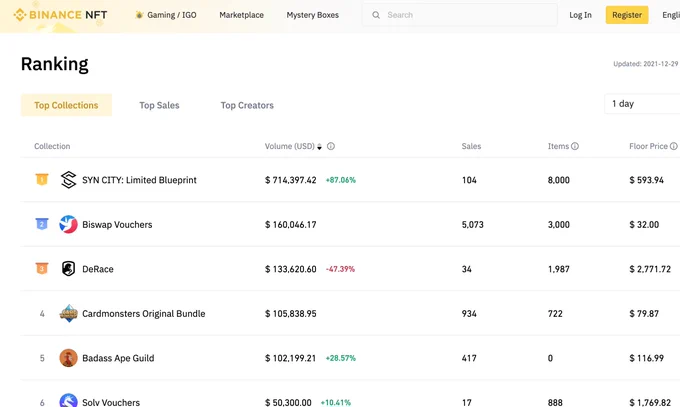This screenshot has width=680, height=407.
Task: Click the $ 32.00 floor price
Action: pos(644,224)
